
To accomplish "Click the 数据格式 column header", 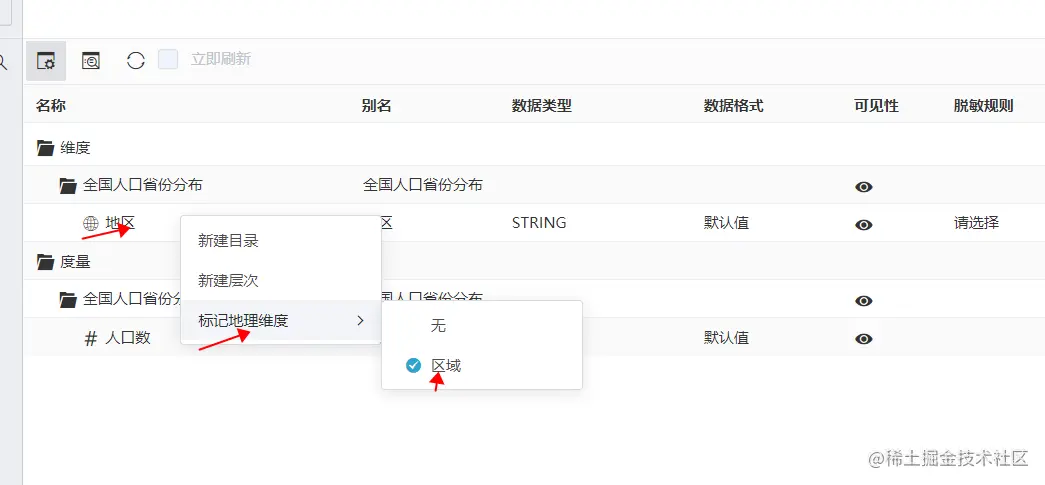I will click(734, 105).
